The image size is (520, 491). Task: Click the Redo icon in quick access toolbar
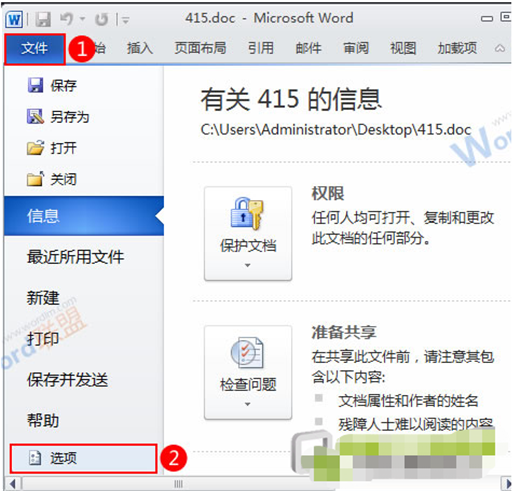[102, 19]
